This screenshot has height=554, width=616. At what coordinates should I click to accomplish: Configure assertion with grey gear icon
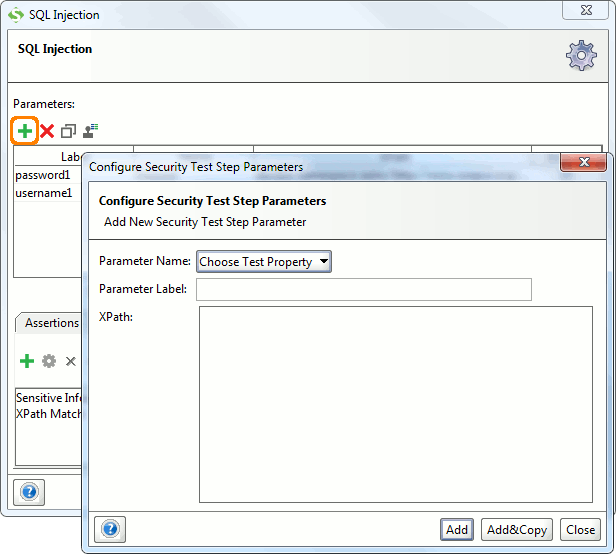click(x=49, y=361)
